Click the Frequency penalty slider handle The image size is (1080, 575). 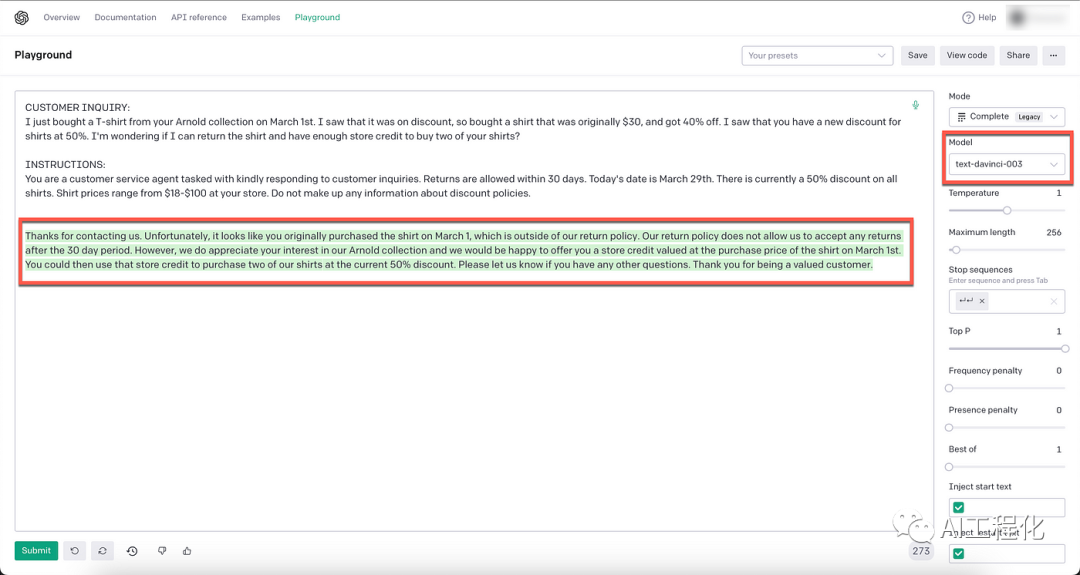[949, 388]
